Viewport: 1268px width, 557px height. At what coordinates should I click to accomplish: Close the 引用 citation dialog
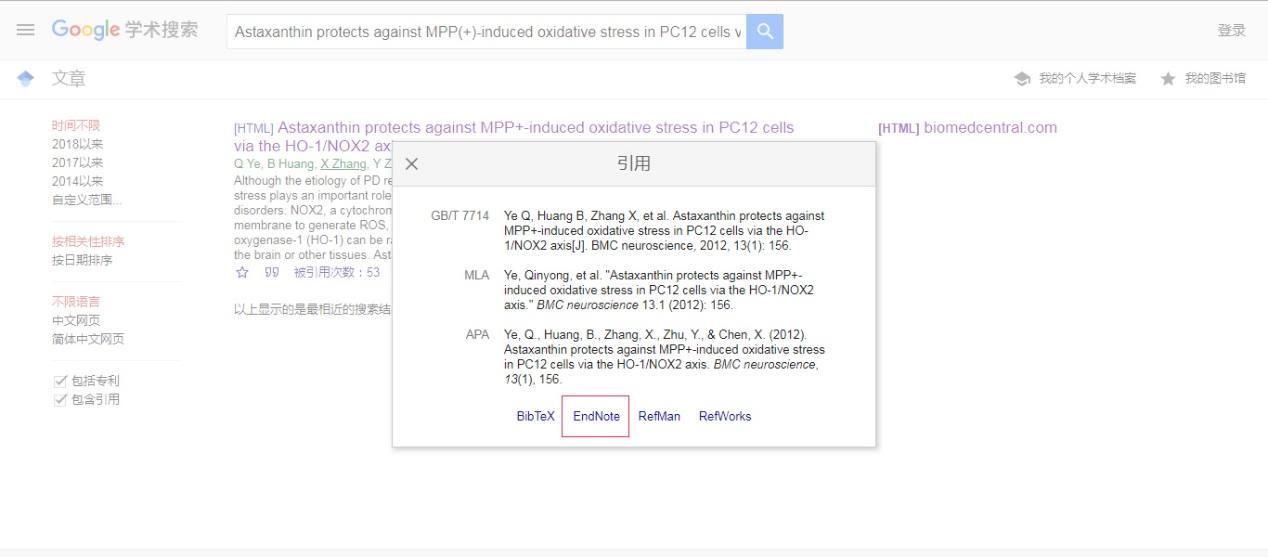click(412, 164)
